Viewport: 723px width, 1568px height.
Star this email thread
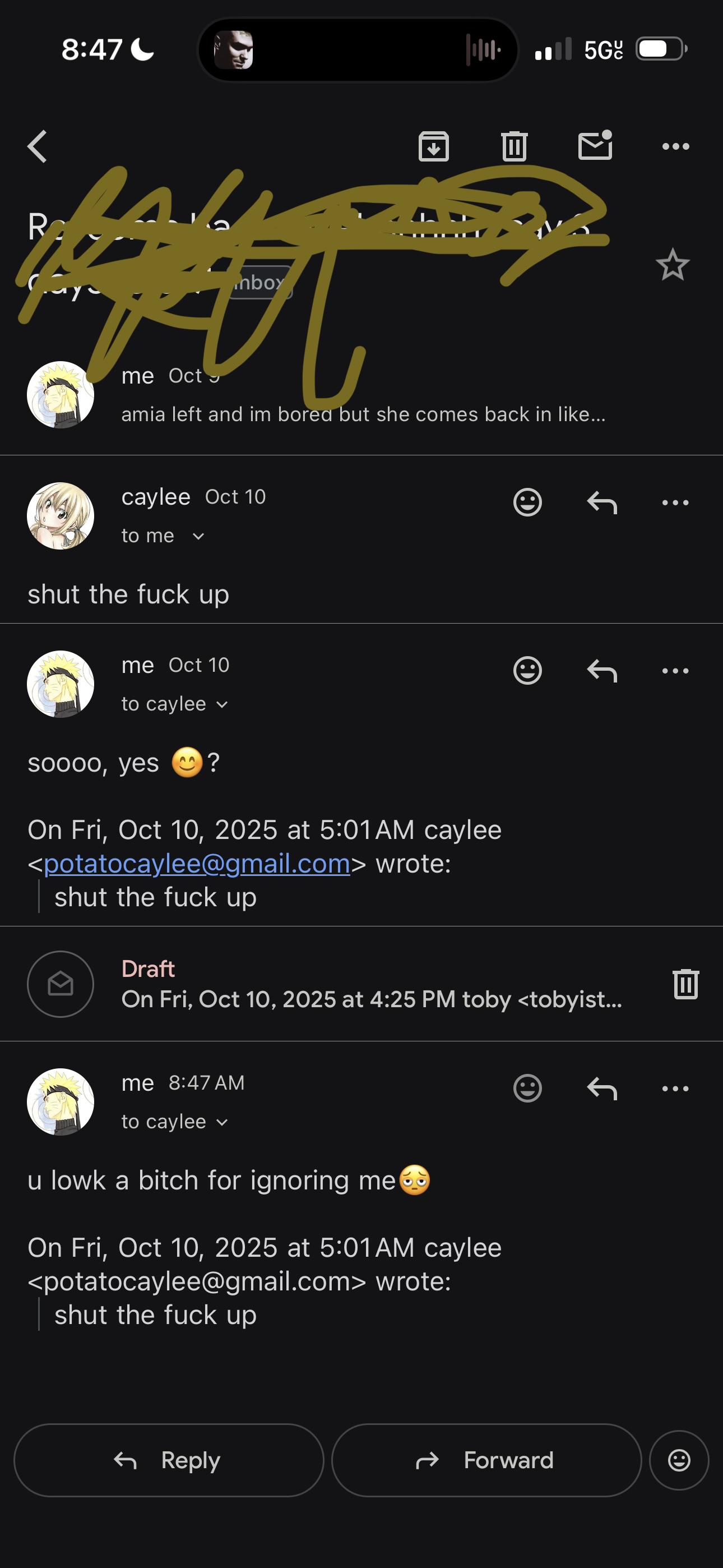(x=672, y=265)
